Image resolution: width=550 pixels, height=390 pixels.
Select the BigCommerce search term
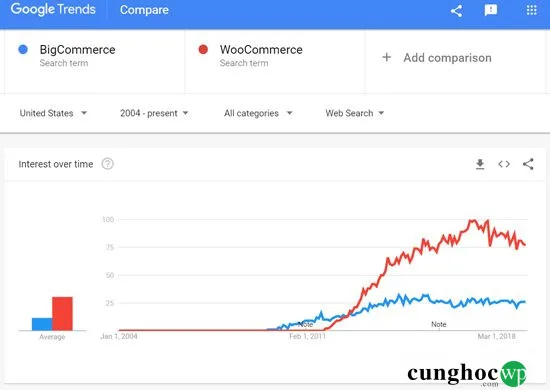click(x=78, y=50)
